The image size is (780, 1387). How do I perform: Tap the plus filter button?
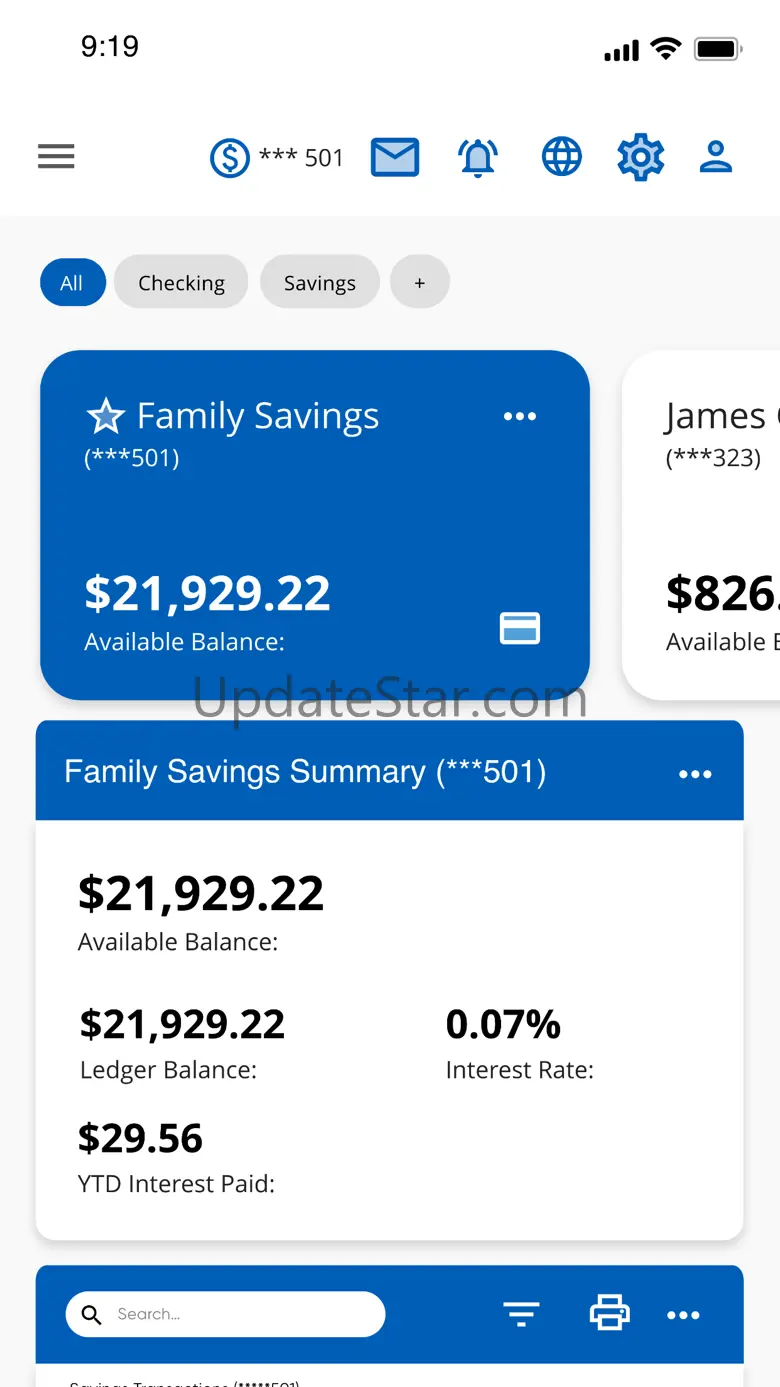420,283
